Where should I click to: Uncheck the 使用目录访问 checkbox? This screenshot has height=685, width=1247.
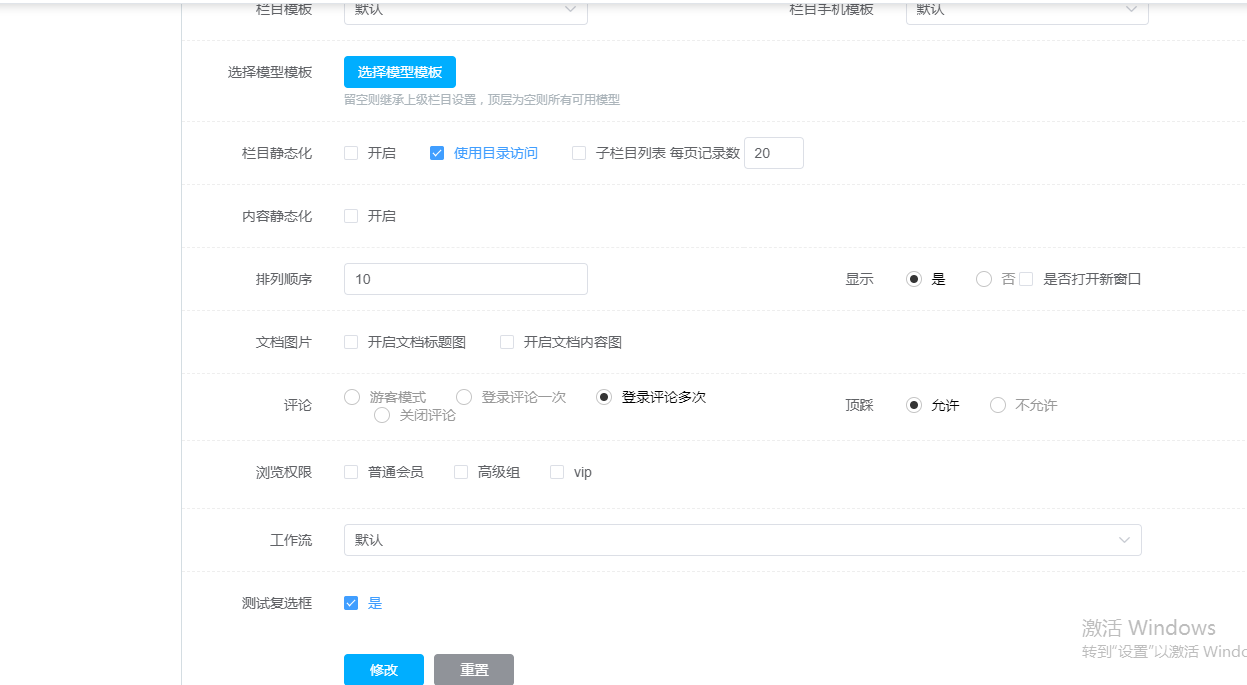tap(437, 153)
